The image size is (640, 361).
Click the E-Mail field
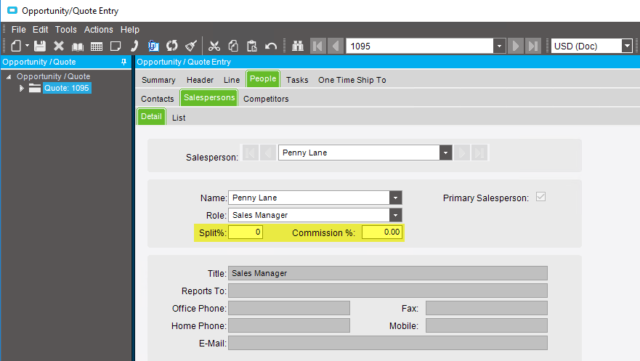[x=388, y=343]
